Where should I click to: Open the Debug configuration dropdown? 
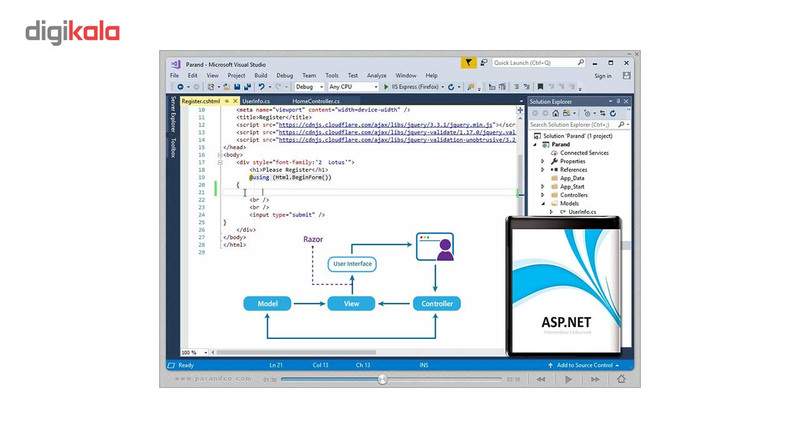pos(309,87)
